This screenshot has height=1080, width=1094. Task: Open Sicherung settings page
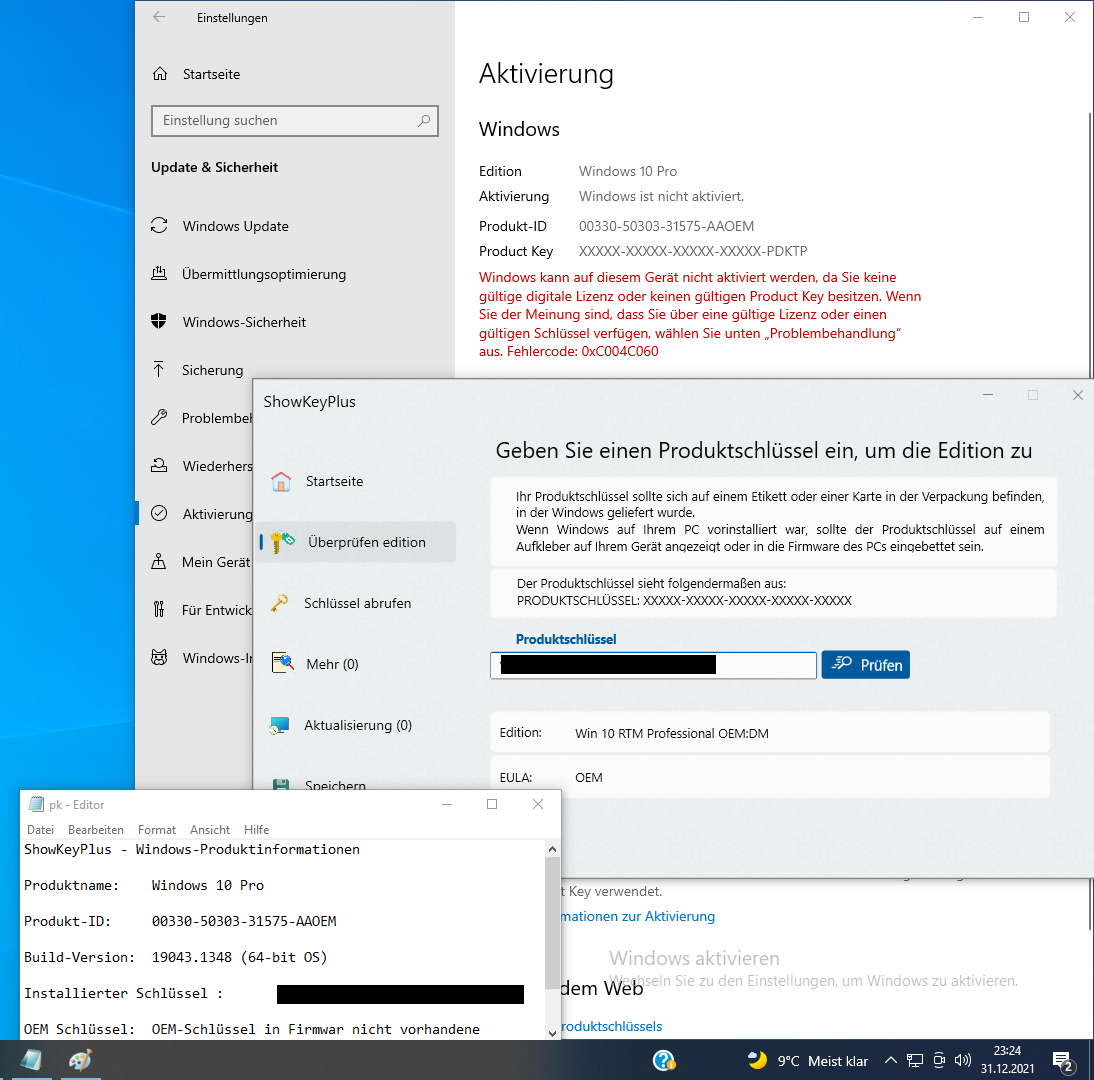coord(212,370)
